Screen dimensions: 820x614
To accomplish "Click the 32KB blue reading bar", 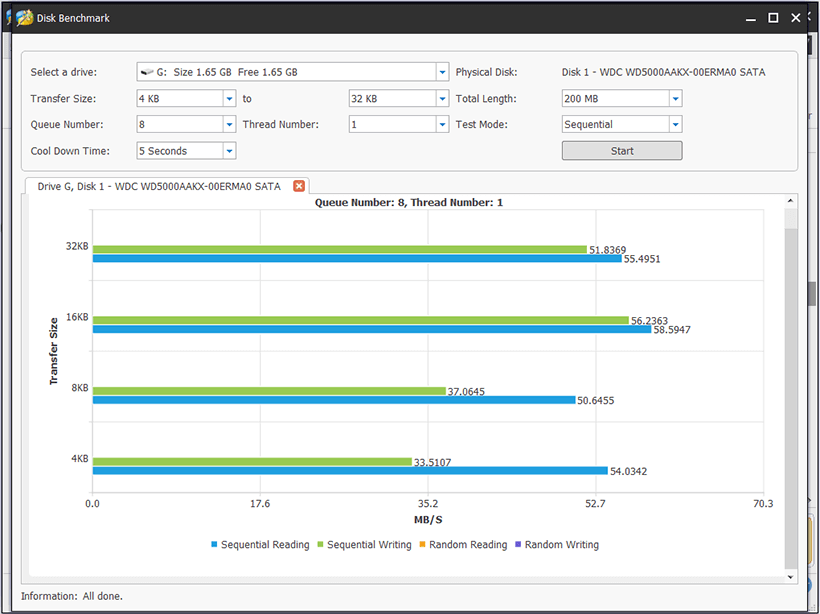I will pos(357,258).
